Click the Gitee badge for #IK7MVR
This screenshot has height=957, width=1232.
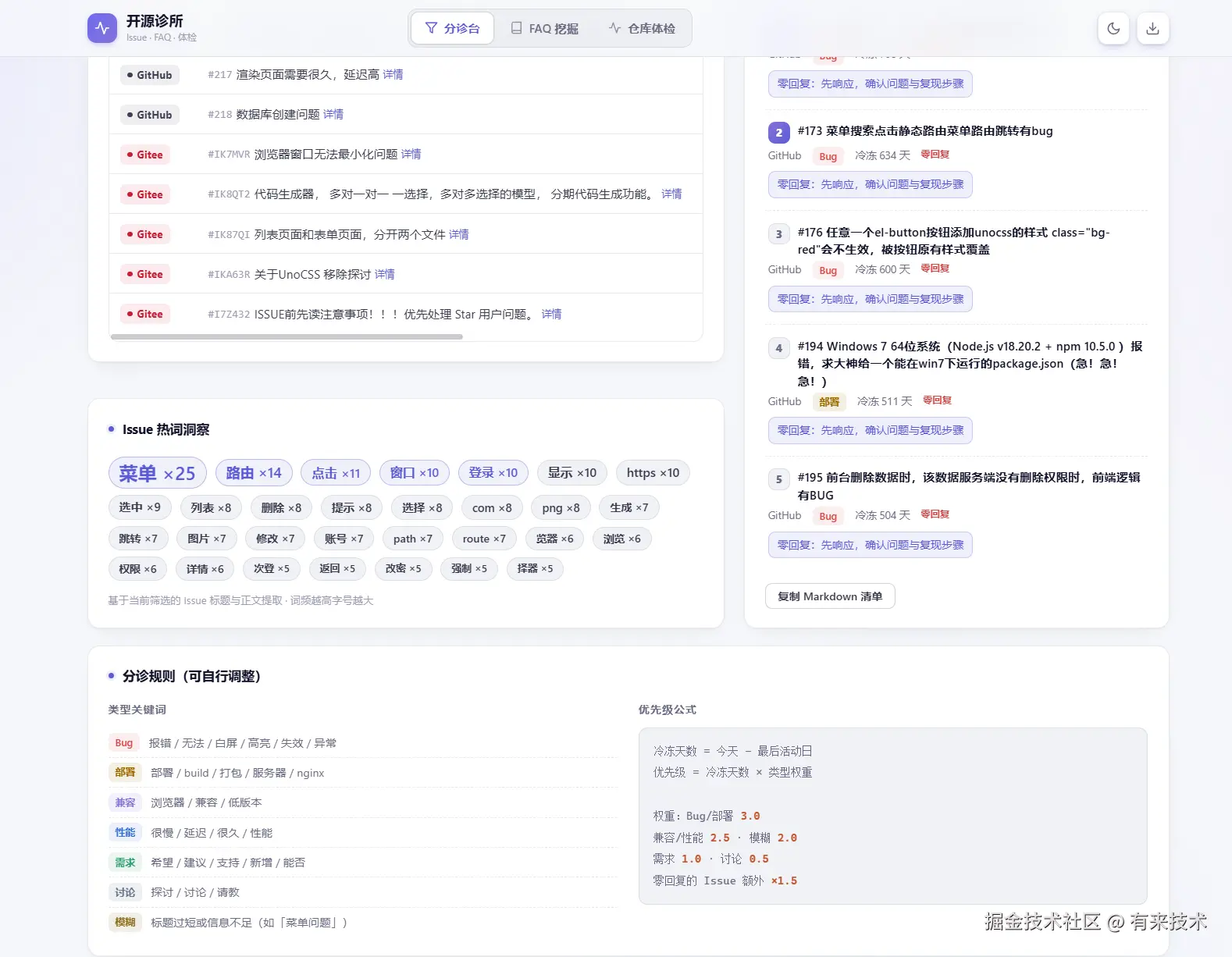[145, 155]
